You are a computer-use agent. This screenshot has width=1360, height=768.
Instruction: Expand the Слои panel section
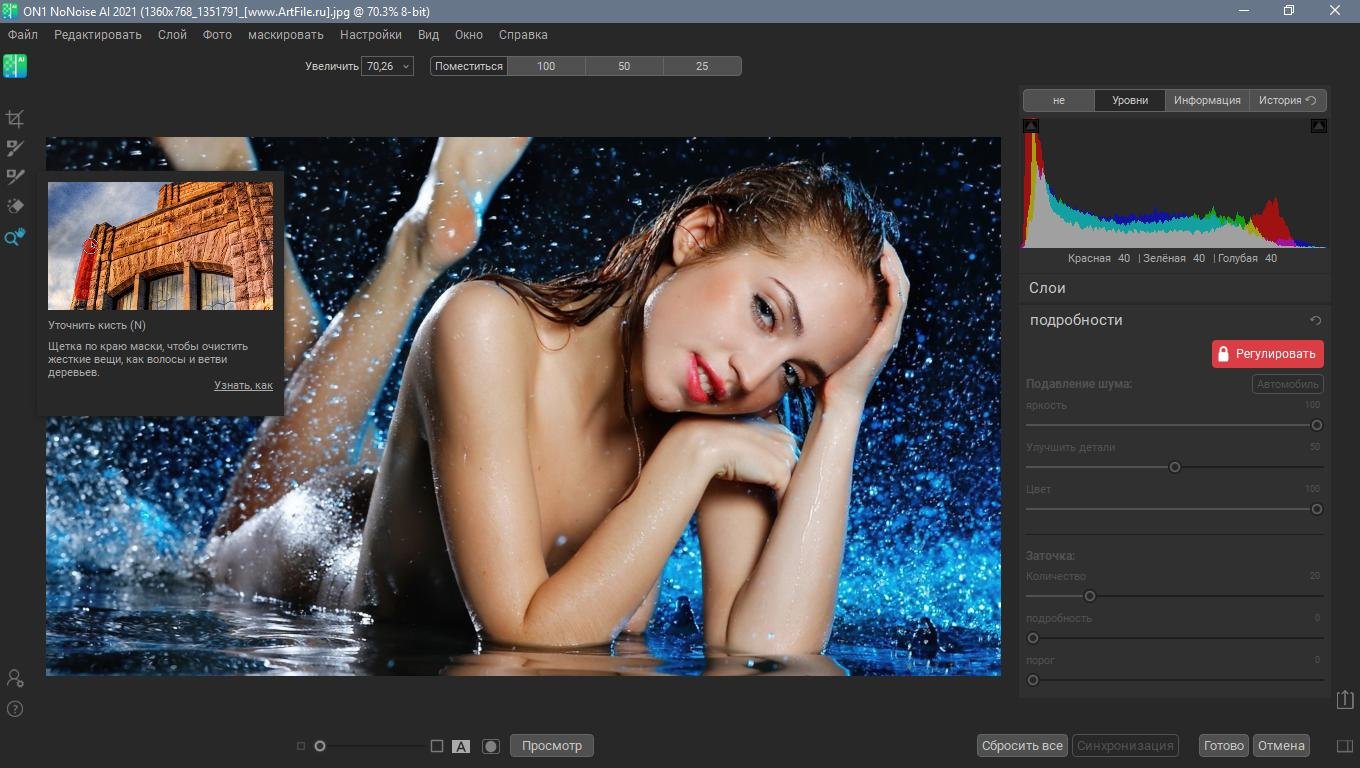pyautogui.click(x=1047, y=288)
